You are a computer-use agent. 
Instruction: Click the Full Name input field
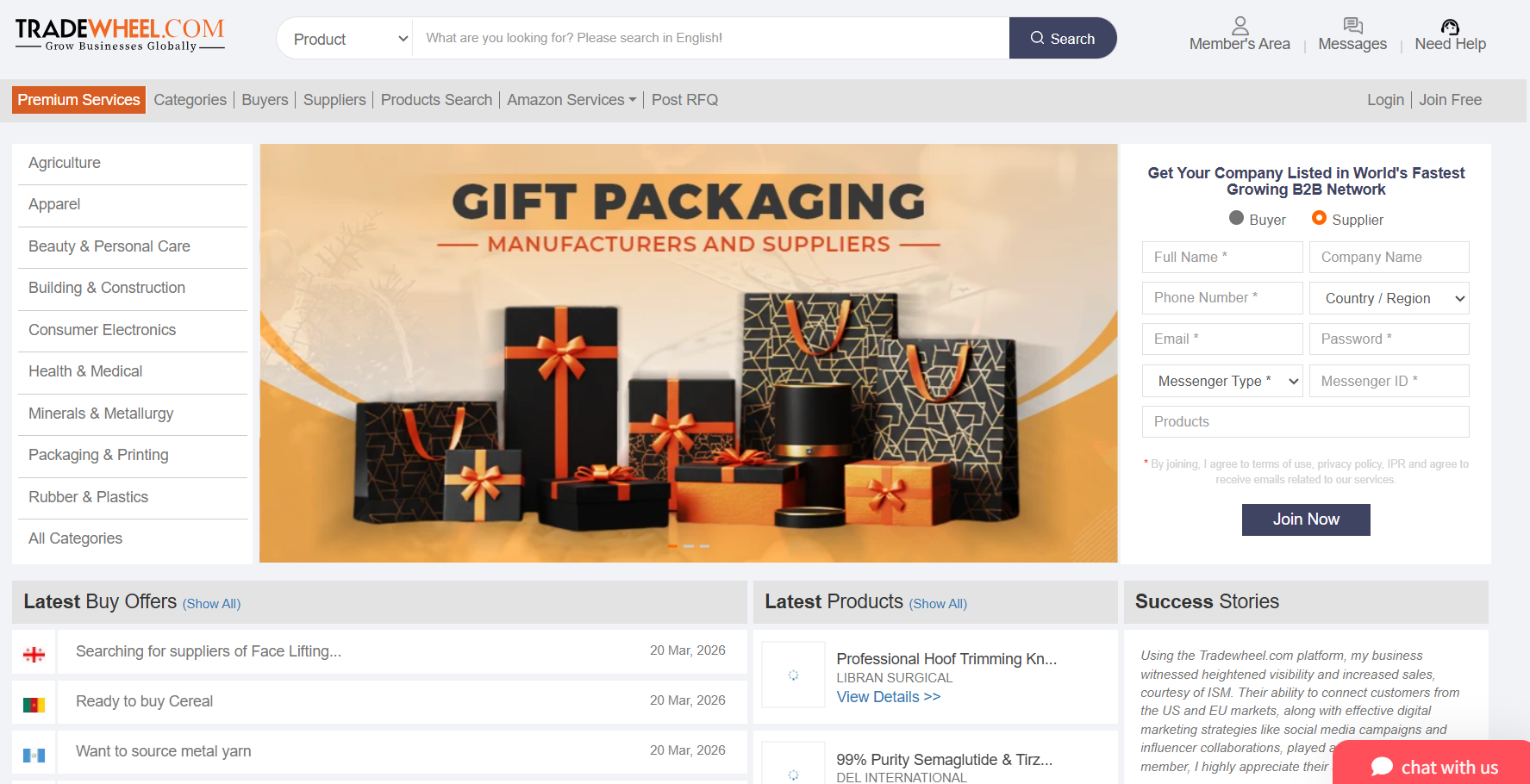click(x=1222, y=257)
